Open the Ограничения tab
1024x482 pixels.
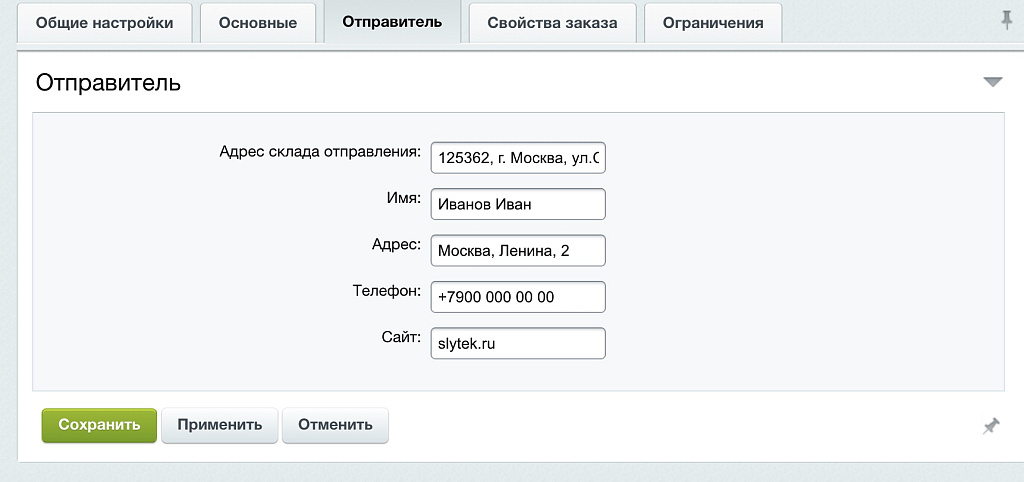click(713, 23)
